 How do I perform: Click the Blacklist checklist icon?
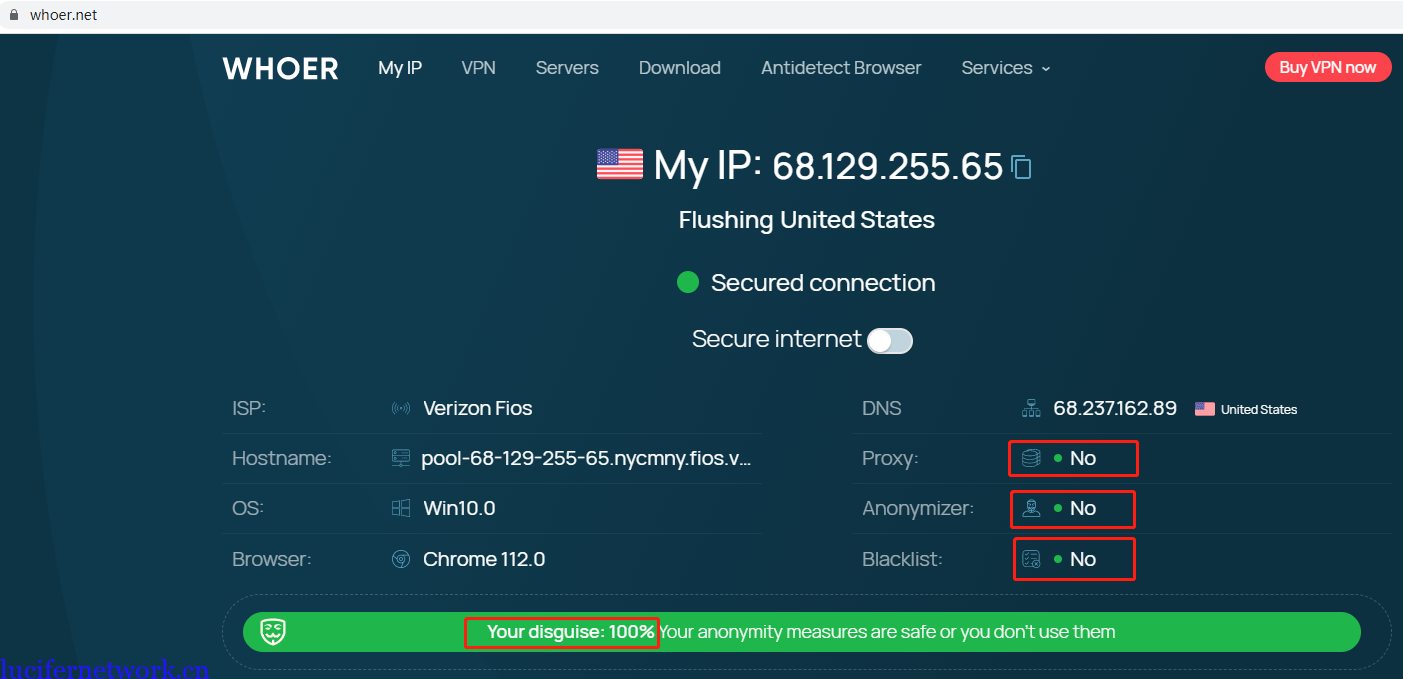[x=1032, y=559]
